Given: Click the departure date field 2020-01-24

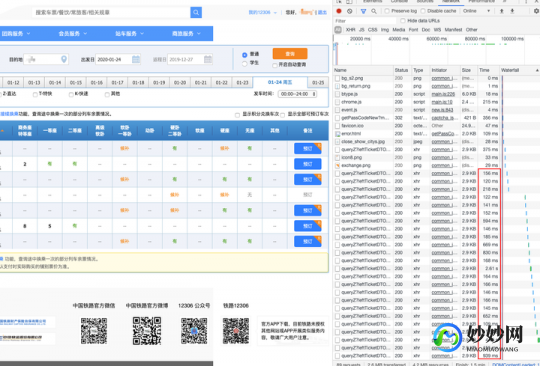Looking at the screenshot, I should point(118,59).
